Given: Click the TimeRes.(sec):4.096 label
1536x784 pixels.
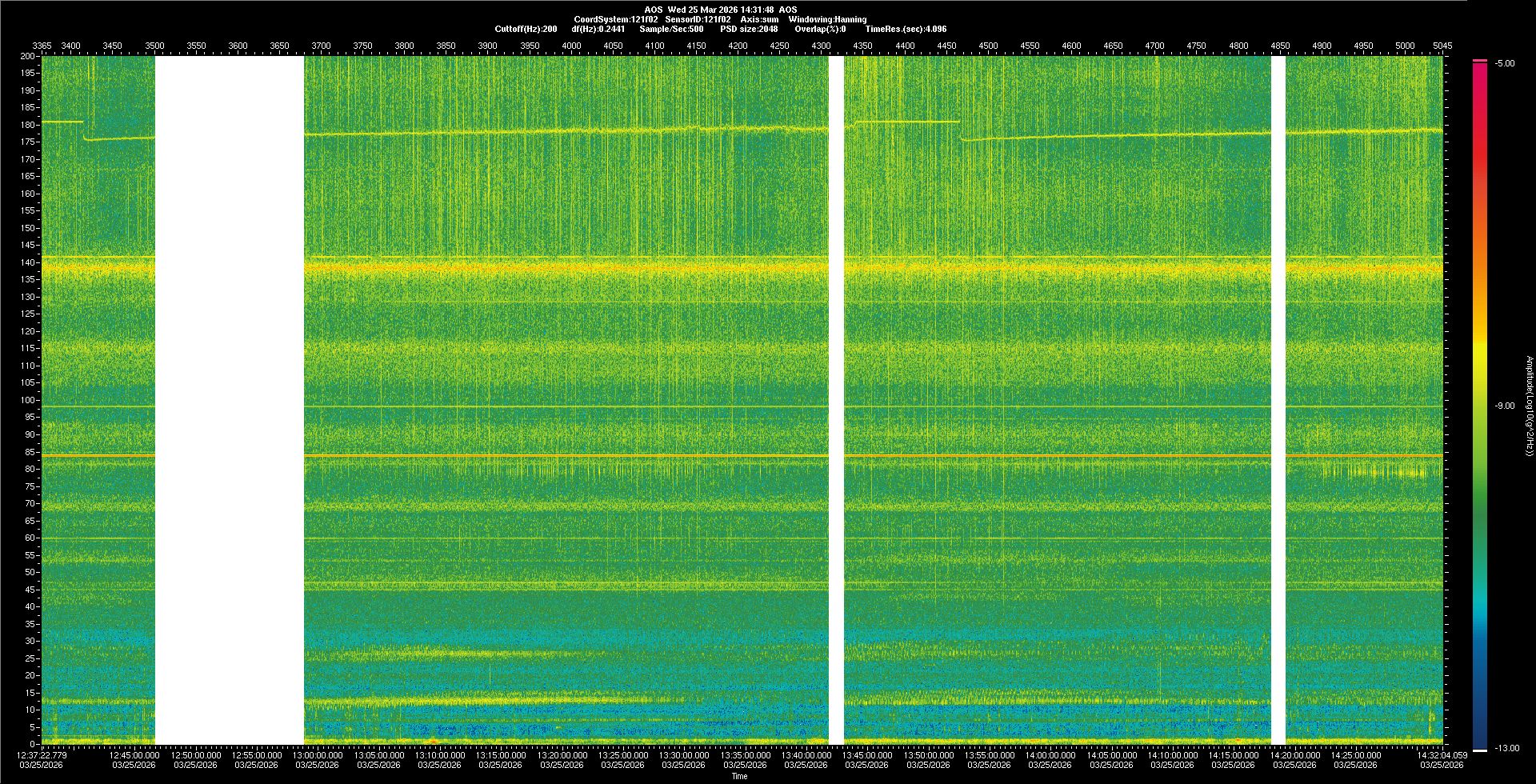Looking at the screenshot, I should tap(906, 29).
